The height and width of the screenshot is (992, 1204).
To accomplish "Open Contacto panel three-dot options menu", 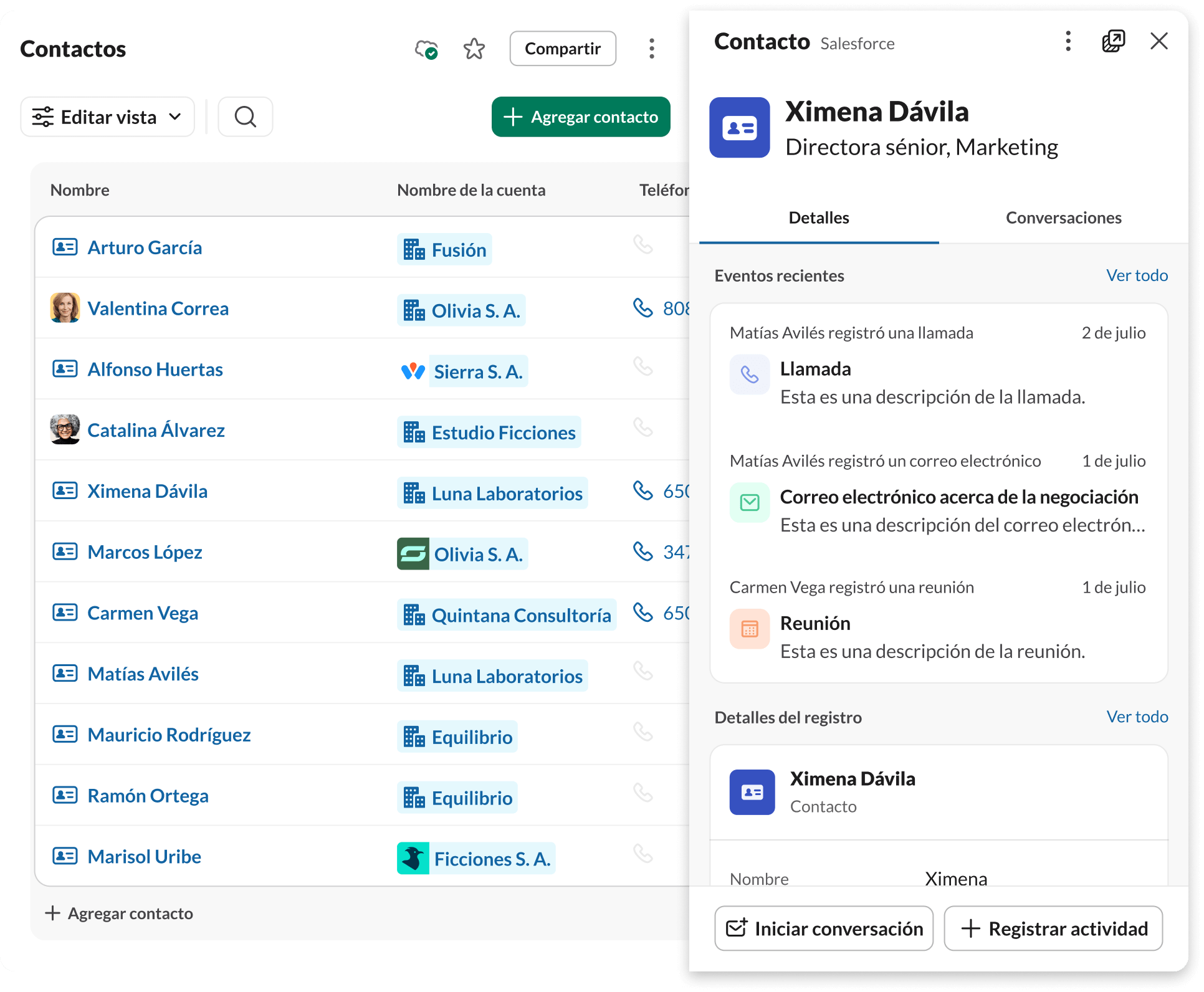I will click(x=1068, y=41).
